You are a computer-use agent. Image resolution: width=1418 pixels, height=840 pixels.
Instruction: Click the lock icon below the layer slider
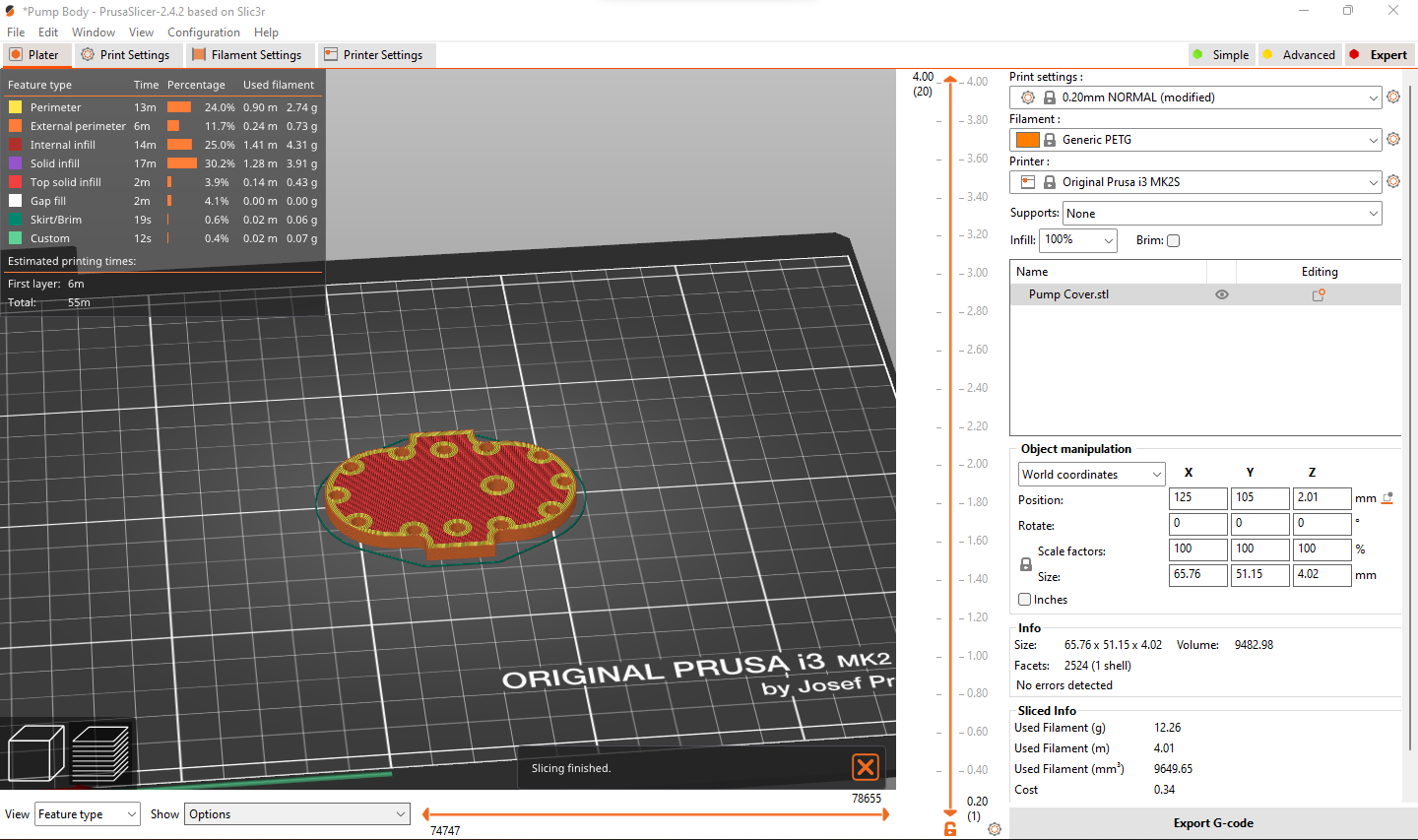tap(950, 829)
